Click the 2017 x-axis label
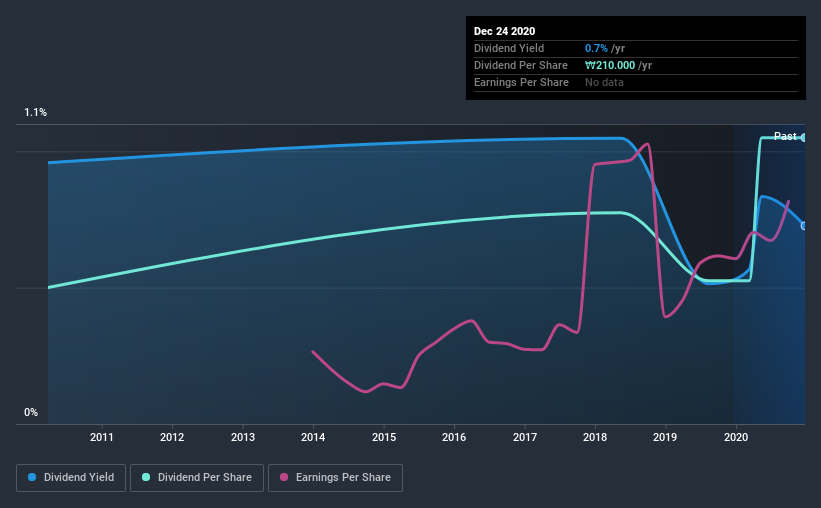 [x=525, y=437]
